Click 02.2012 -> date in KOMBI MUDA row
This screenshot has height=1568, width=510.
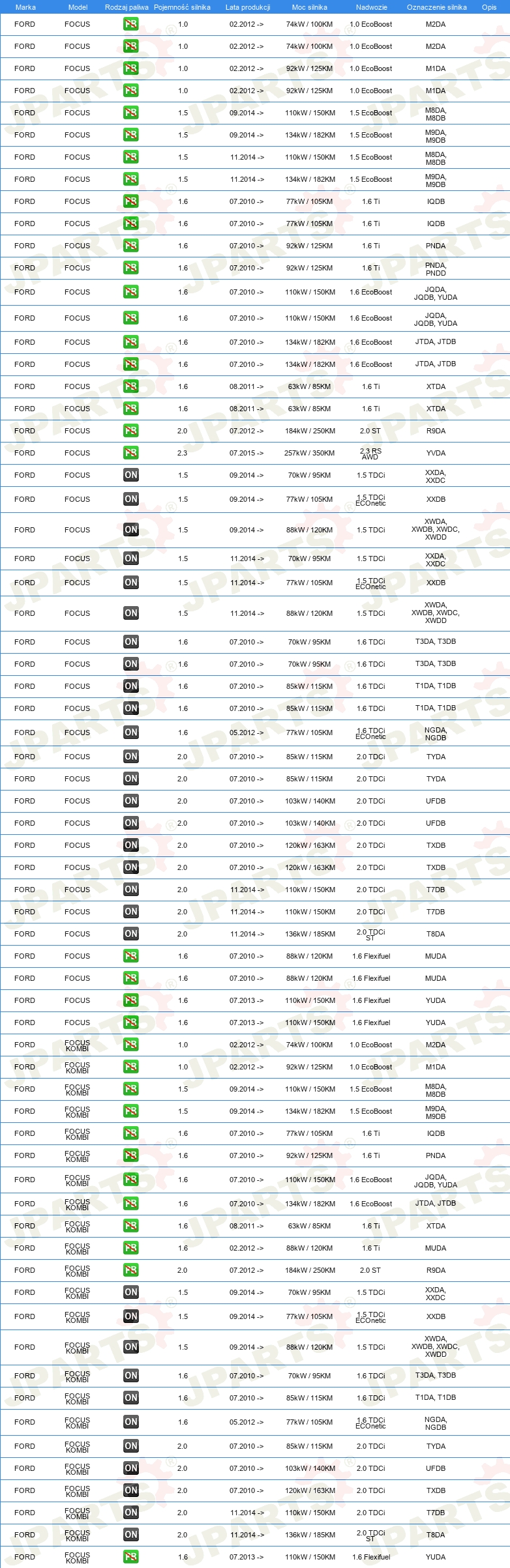click(x=247, y=1248)
